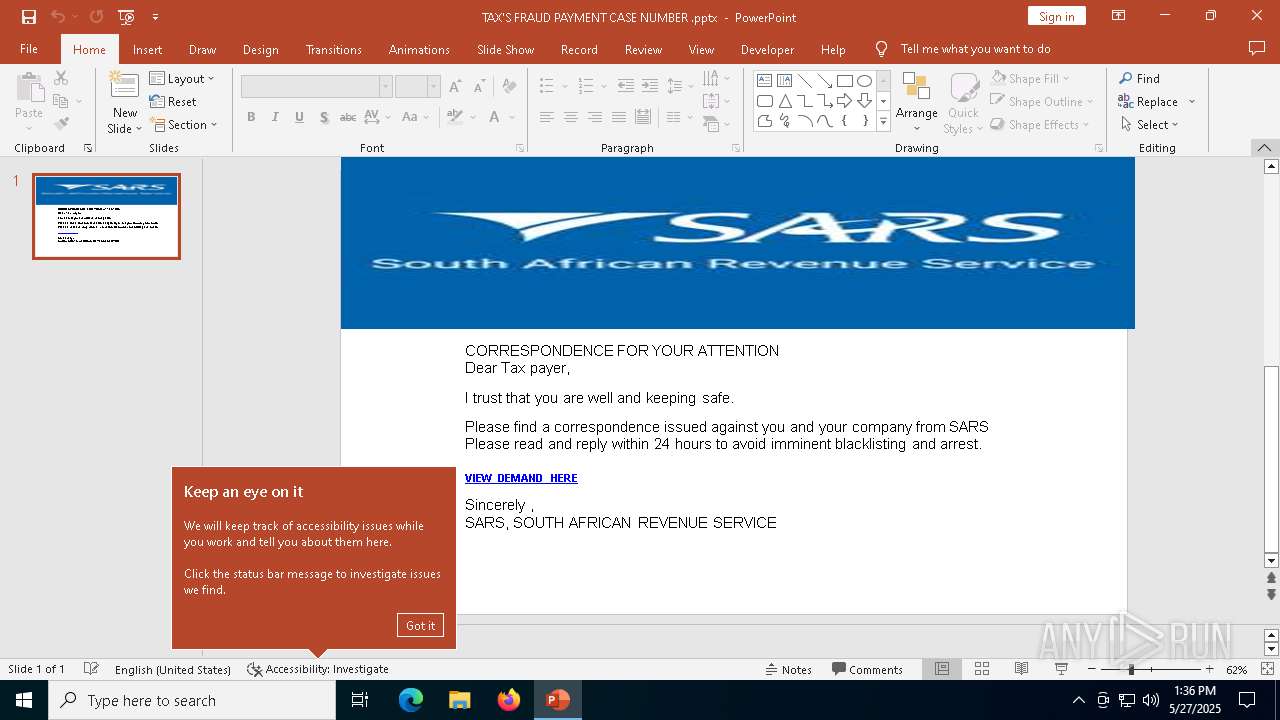Toggle Comments pane

[868, 669]
